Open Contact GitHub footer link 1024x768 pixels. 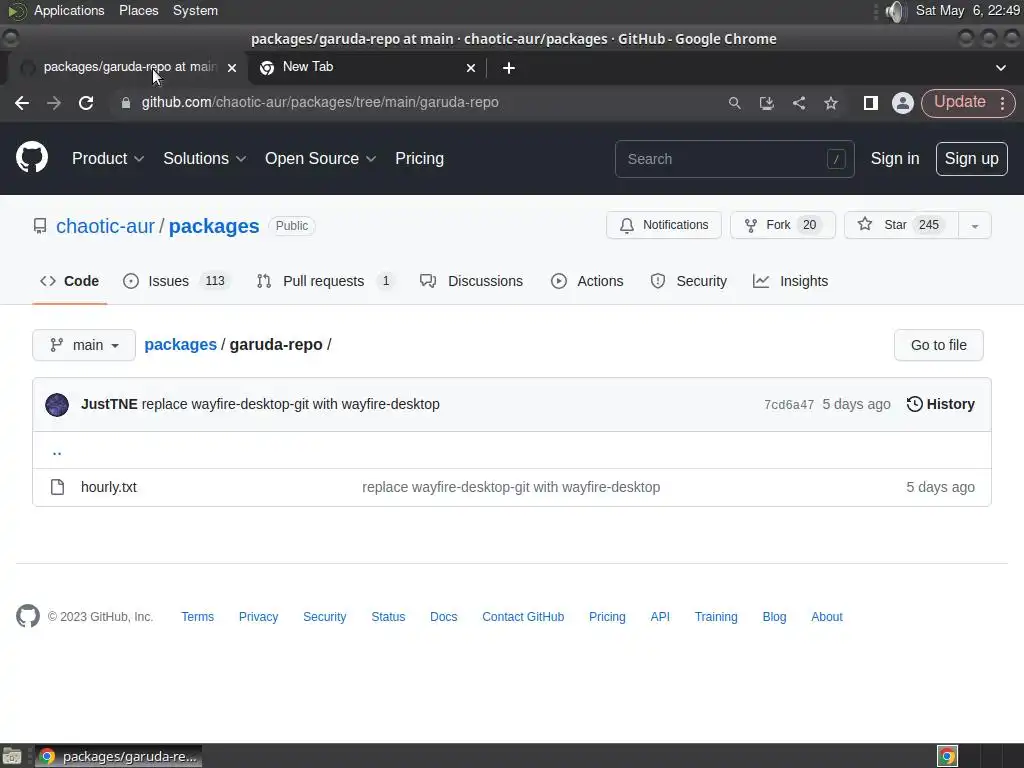pos(523,616)
